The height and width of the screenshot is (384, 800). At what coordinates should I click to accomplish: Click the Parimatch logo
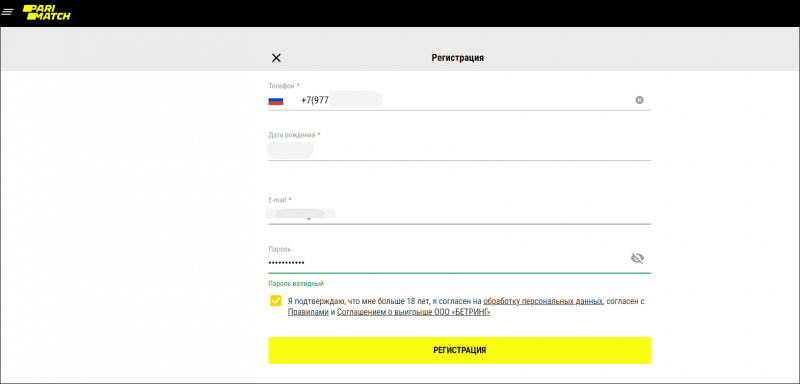[46, 12]
